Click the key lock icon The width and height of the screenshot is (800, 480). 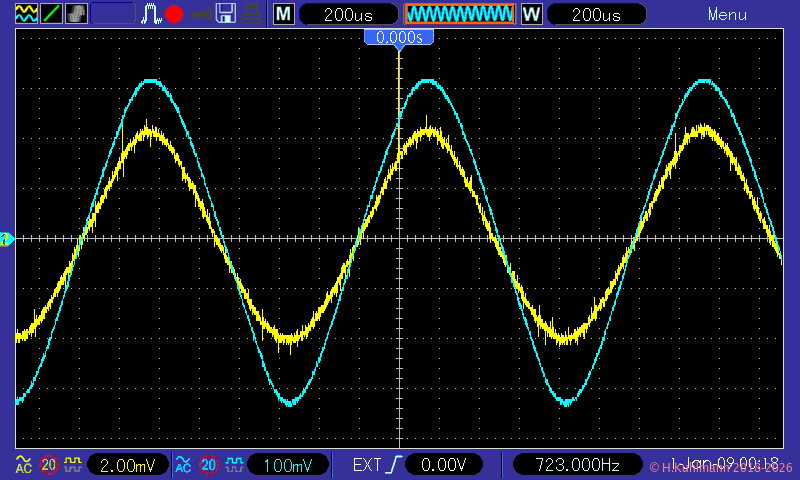(201, 14)
